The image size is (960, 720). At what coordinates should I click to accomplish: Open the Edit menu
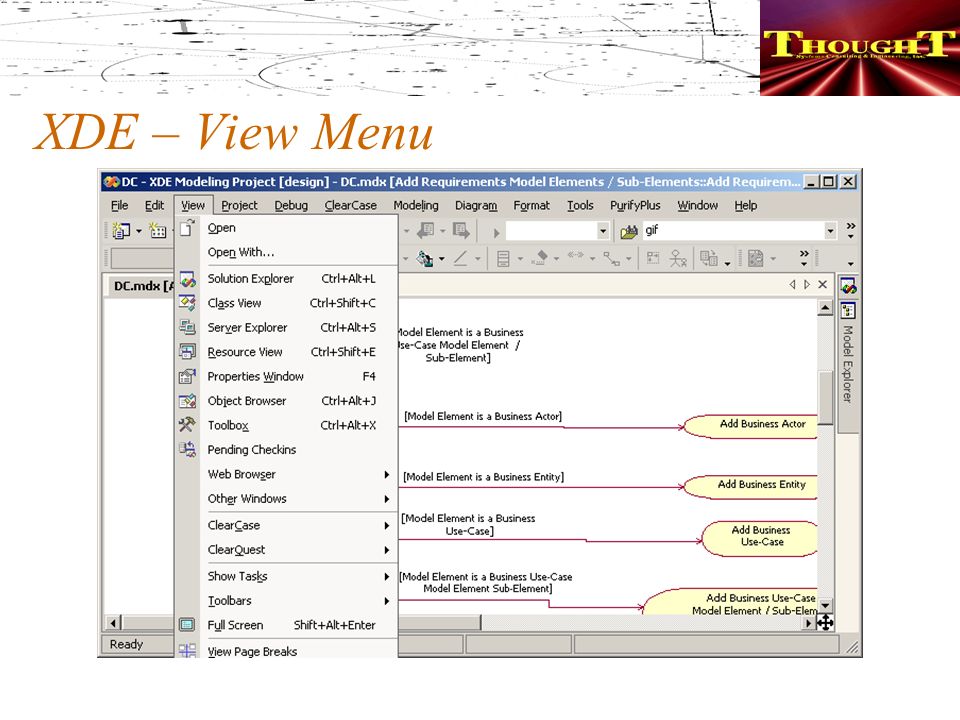[x=154, y=205]
